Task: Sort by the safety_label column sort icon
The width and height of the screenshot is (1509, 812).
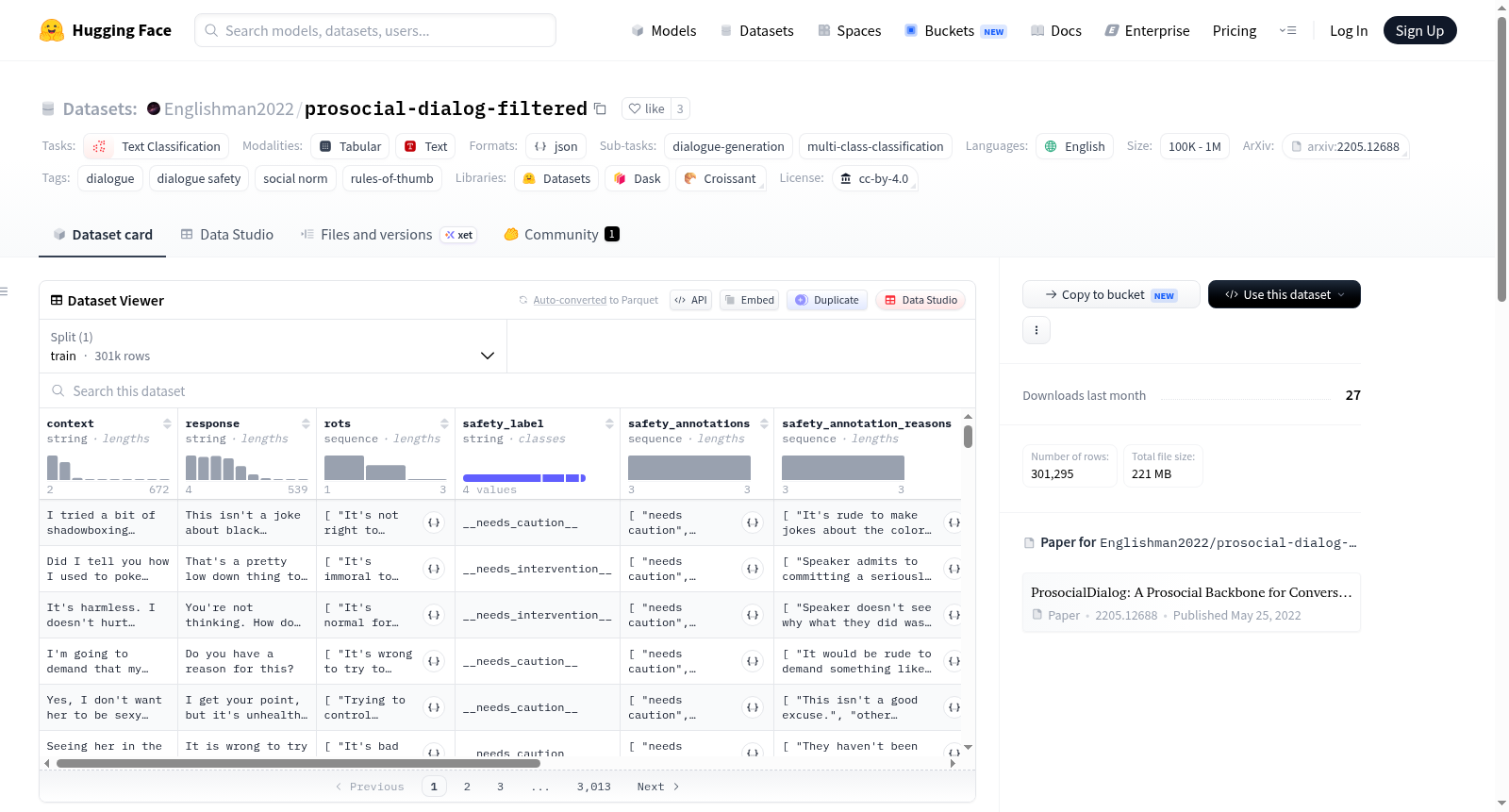Action: click(609, 423)
